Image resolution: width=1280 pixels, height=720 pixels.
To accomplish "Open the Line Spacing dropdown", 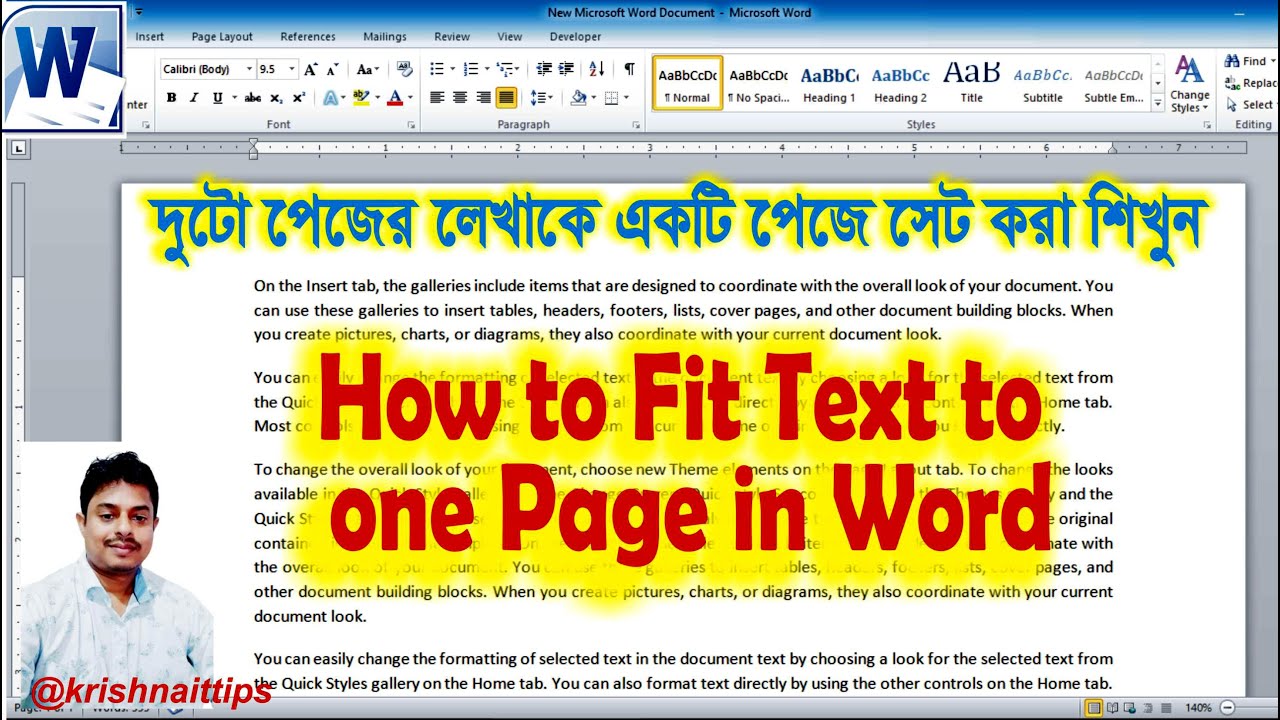I will tap(541, 98).
